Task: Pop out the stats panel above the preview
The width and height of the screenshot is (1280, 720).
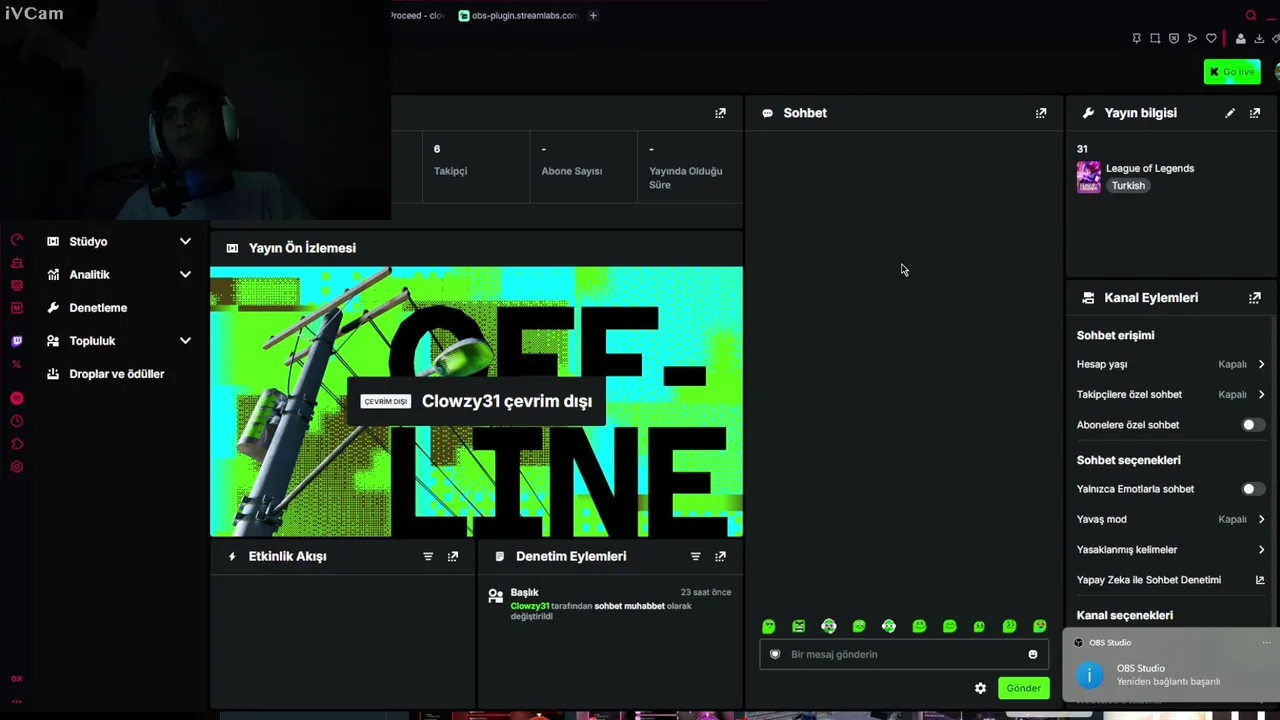Action: pos(721,113)
